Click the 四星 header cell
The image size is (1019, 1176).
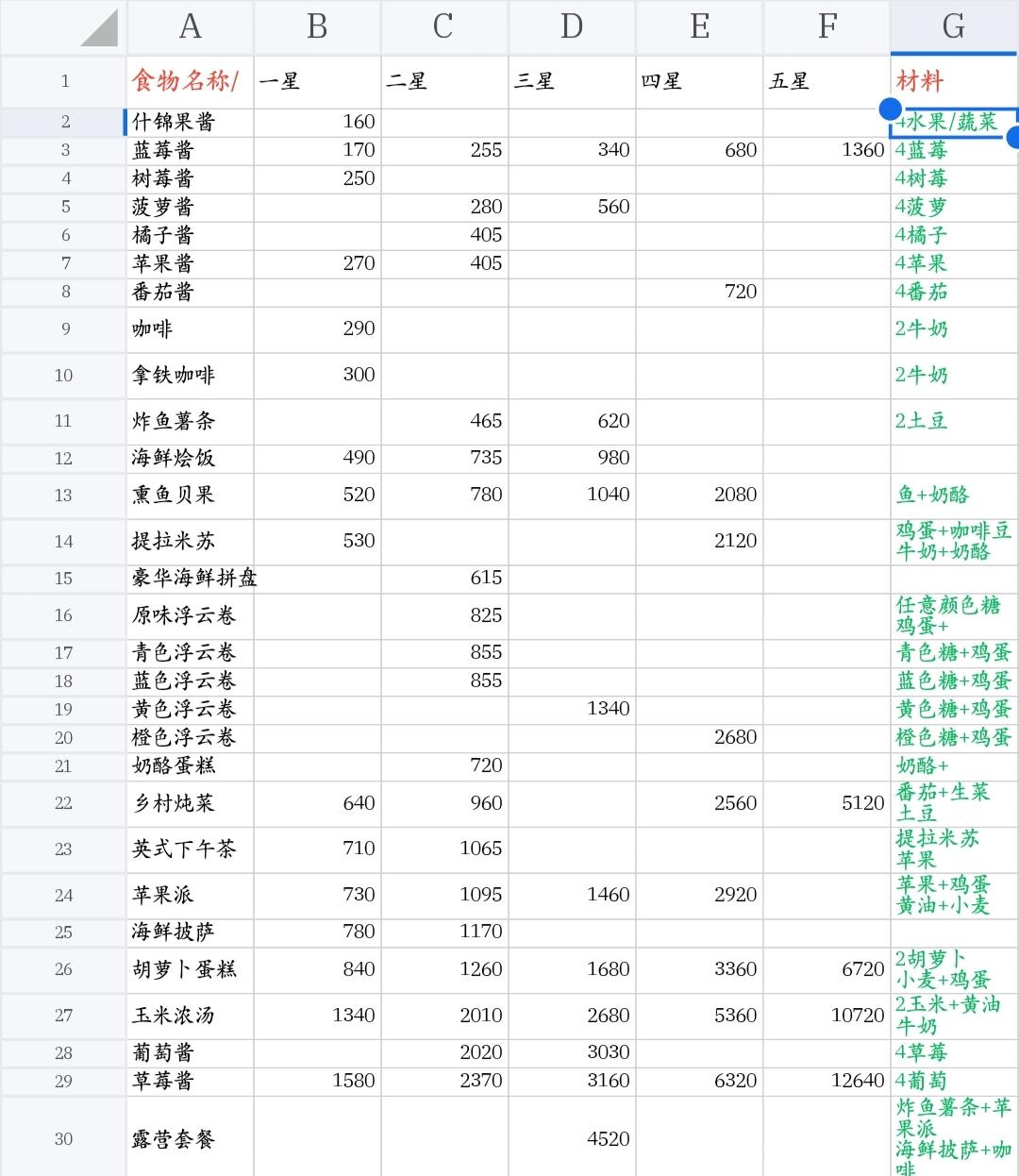coord(699,82)
